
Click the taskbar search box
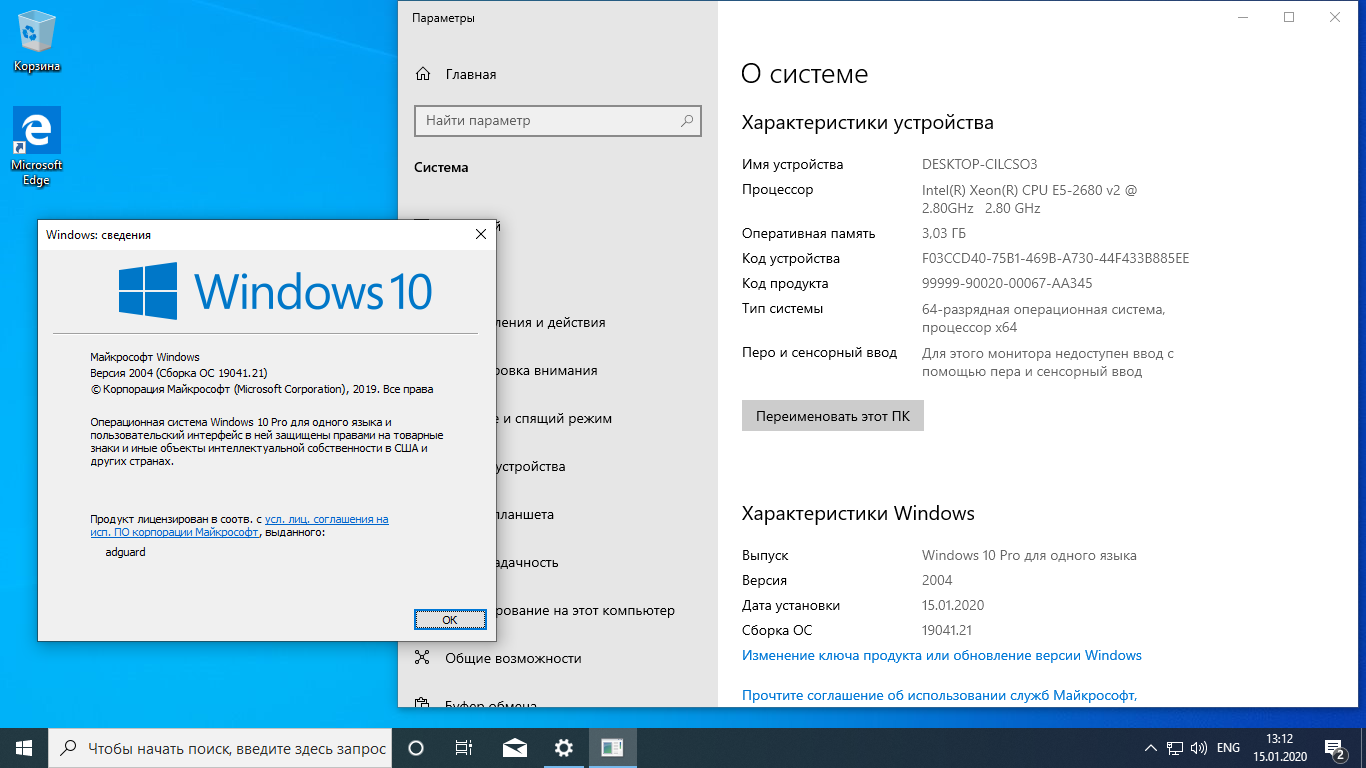click(x=220, y=748)
